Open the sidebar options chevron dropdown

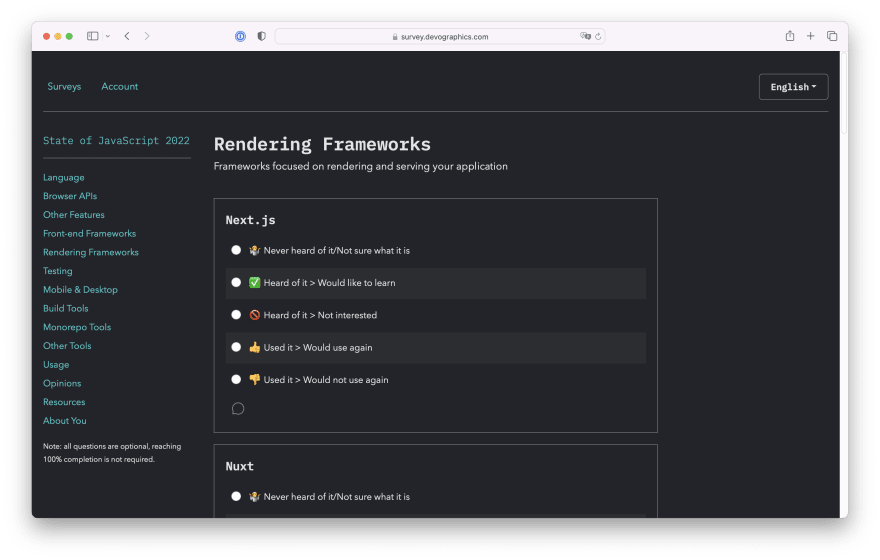coord(108,36)
